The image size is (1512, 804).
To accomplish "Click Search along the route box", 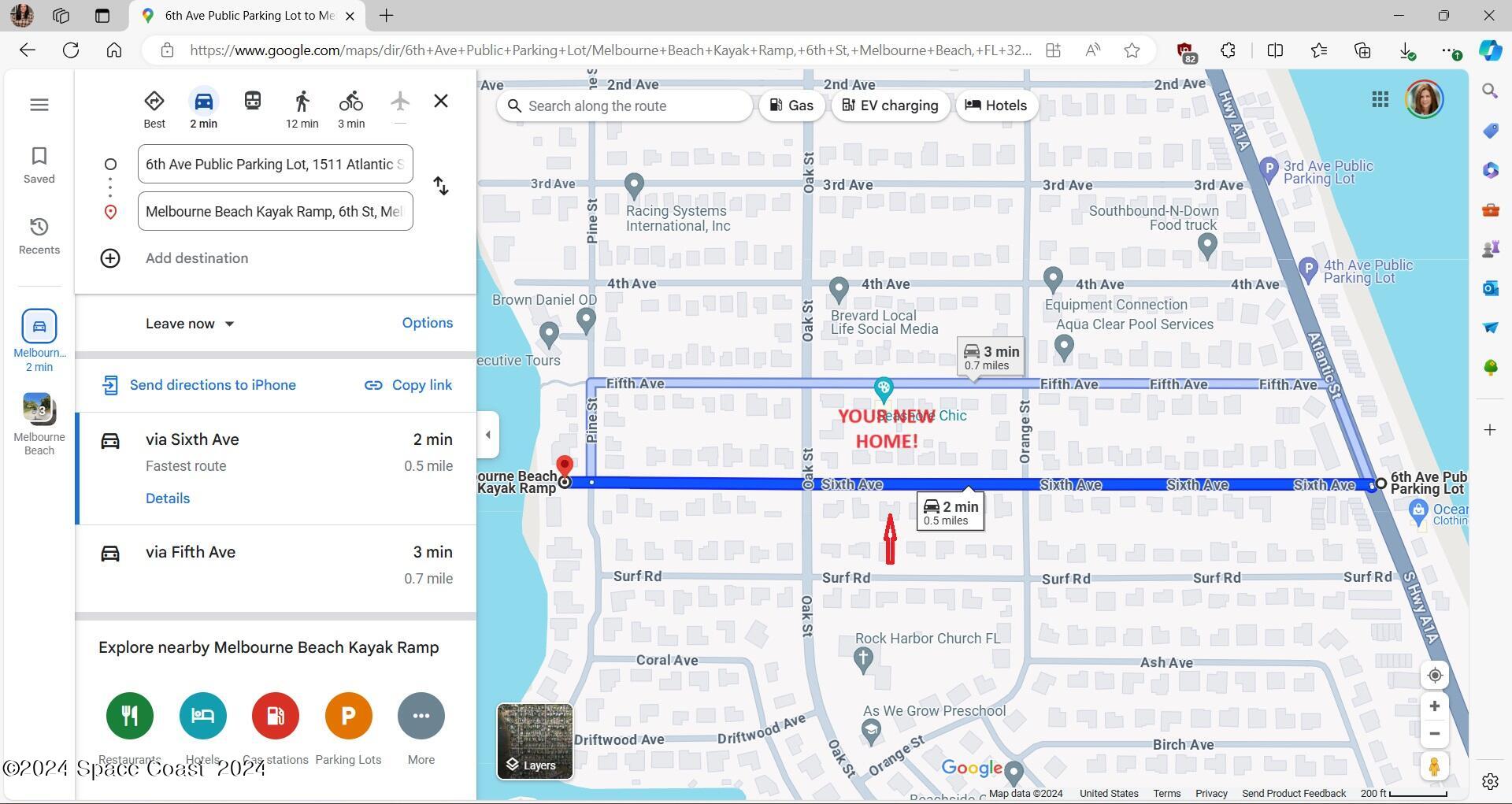I will (624, 106).
